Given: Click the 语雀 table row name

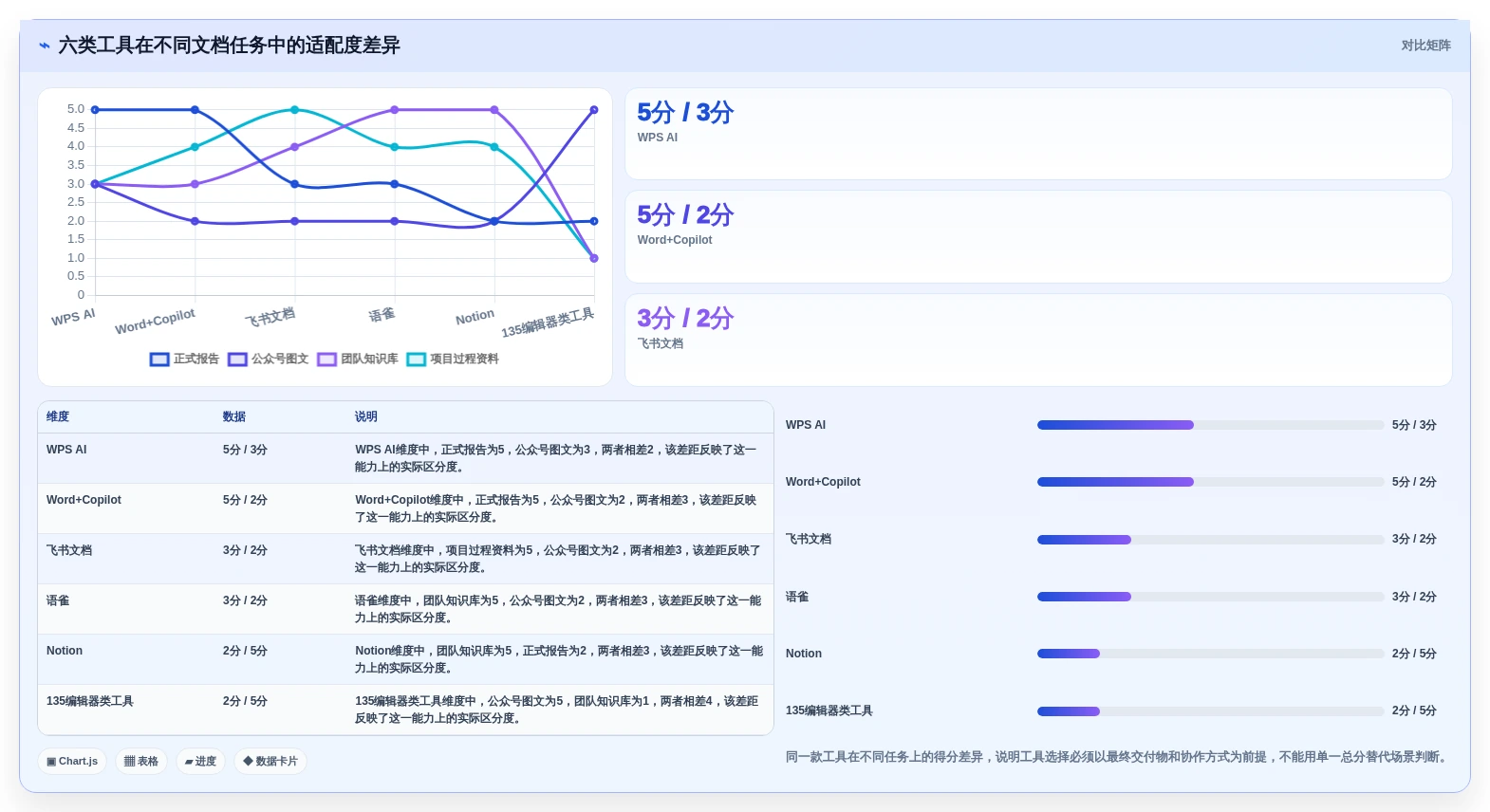Looking at the screenshot, I should pyautogui.click(x=58, y=600).
